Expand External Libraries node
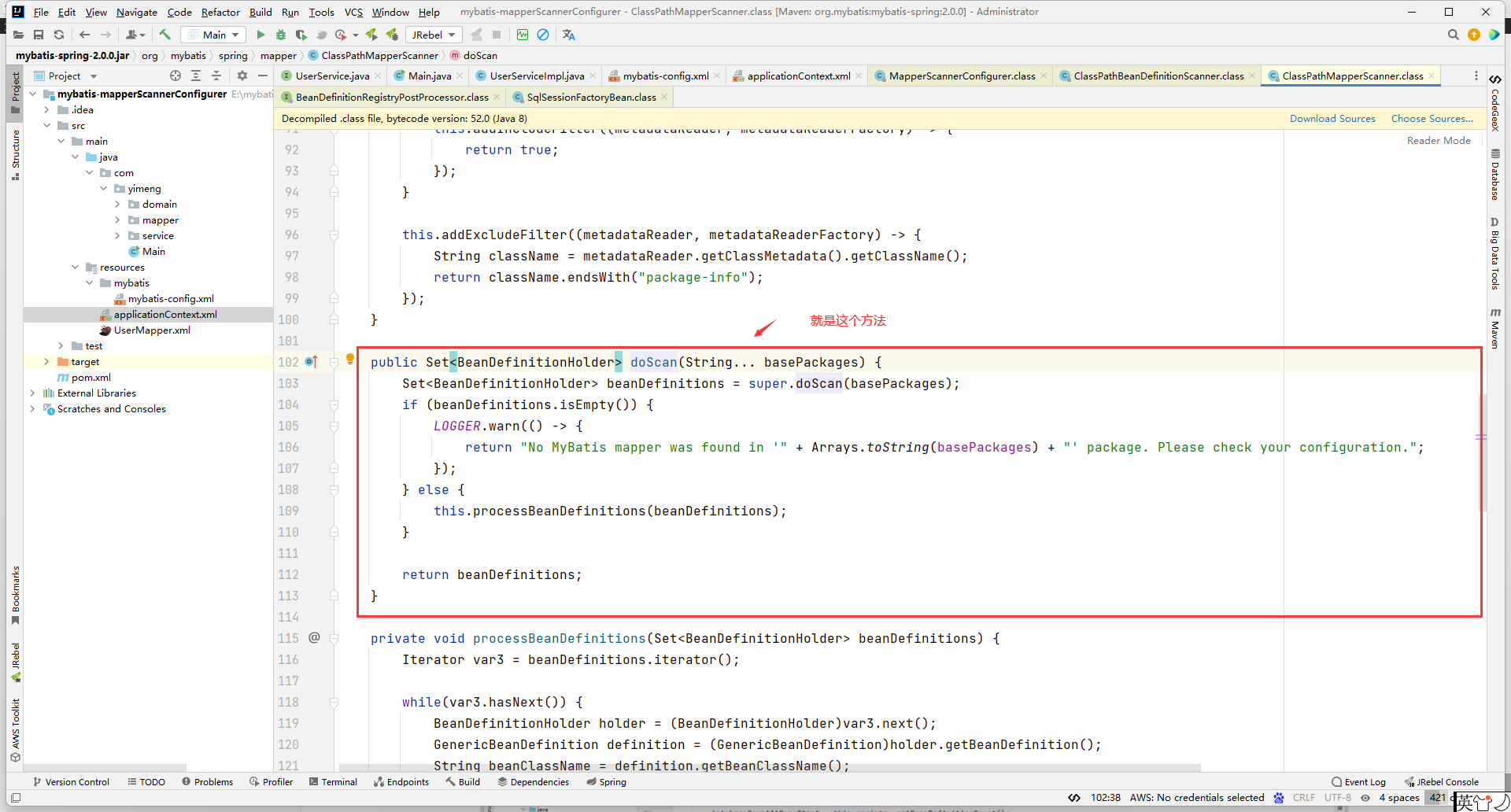 coord(33,393)
